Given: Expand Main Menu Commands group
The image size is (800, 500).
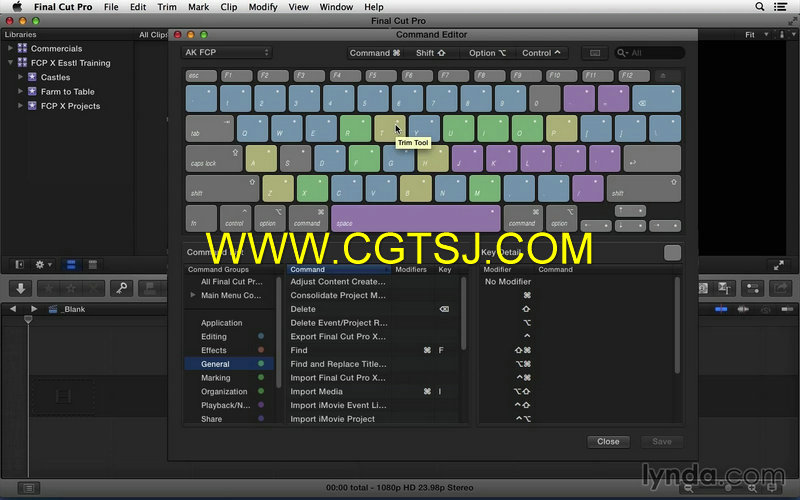Looking at the screenshot, I should (193, 295).
